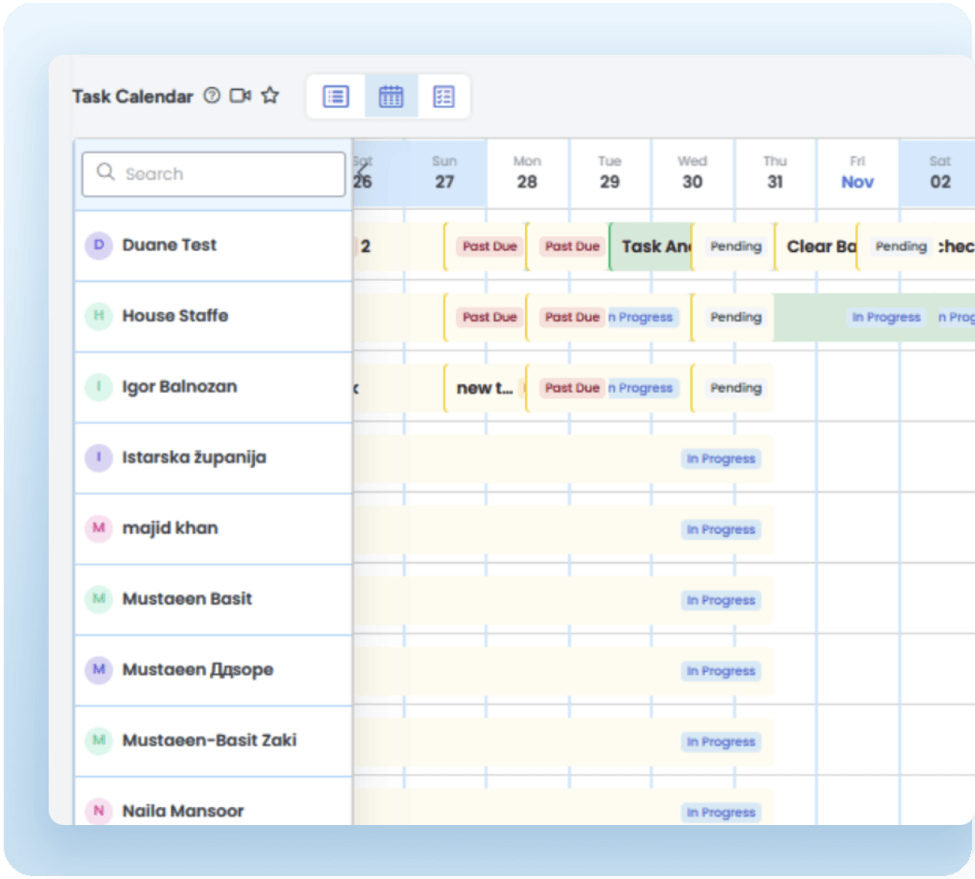Switch to the list view
975x879 pixels.
click(336, 96)
